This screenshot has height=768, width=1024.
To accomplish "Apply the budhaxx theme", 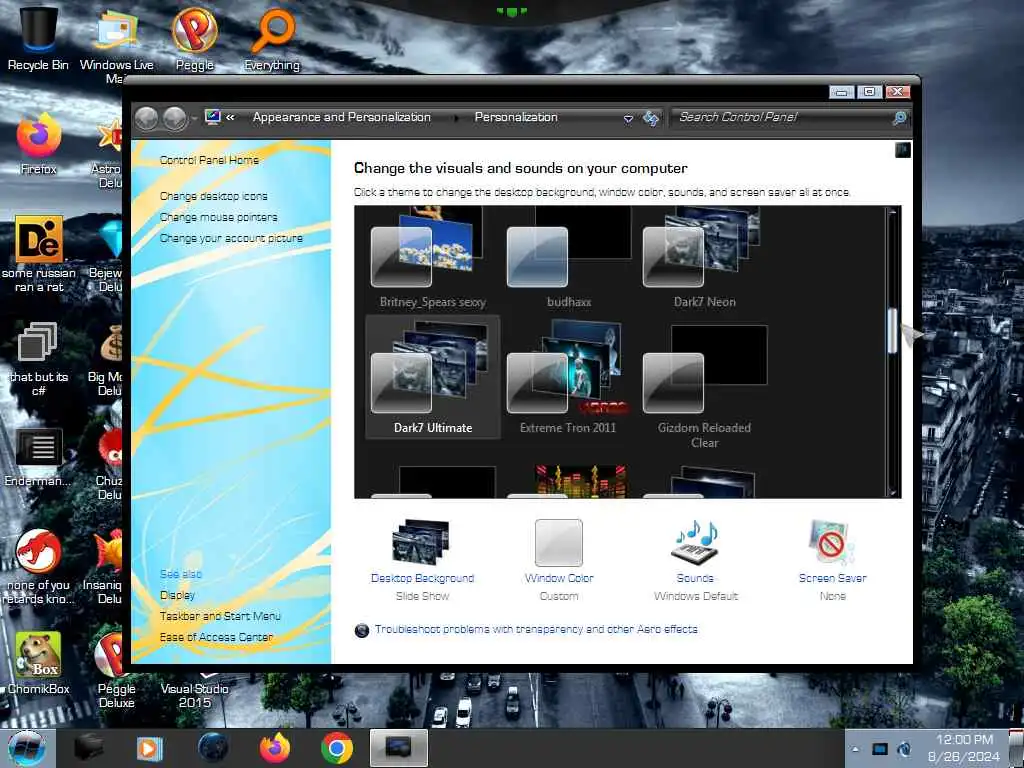I will click(x=569, y=257).
